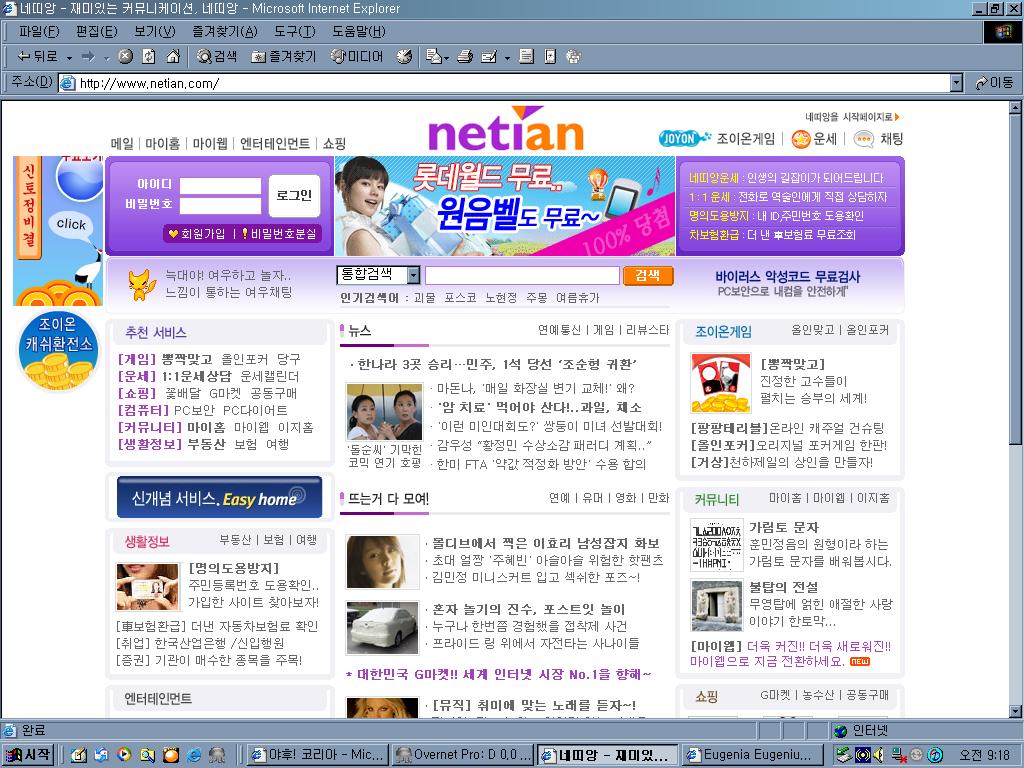
Task: Open the 도구(T) menu
Action: [x=294, y=32]
